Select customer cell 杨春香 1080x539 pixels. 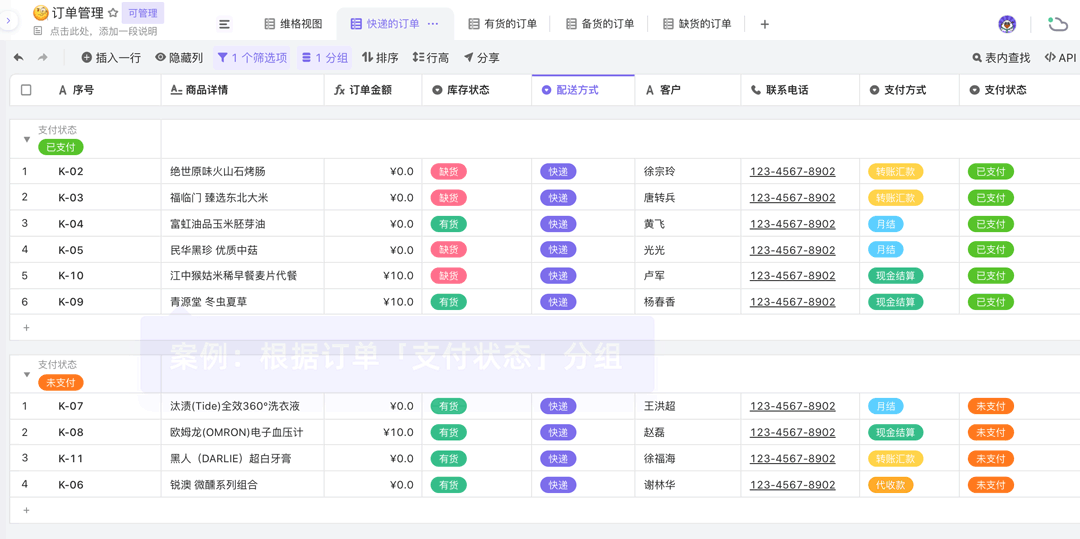pos(687,302)
